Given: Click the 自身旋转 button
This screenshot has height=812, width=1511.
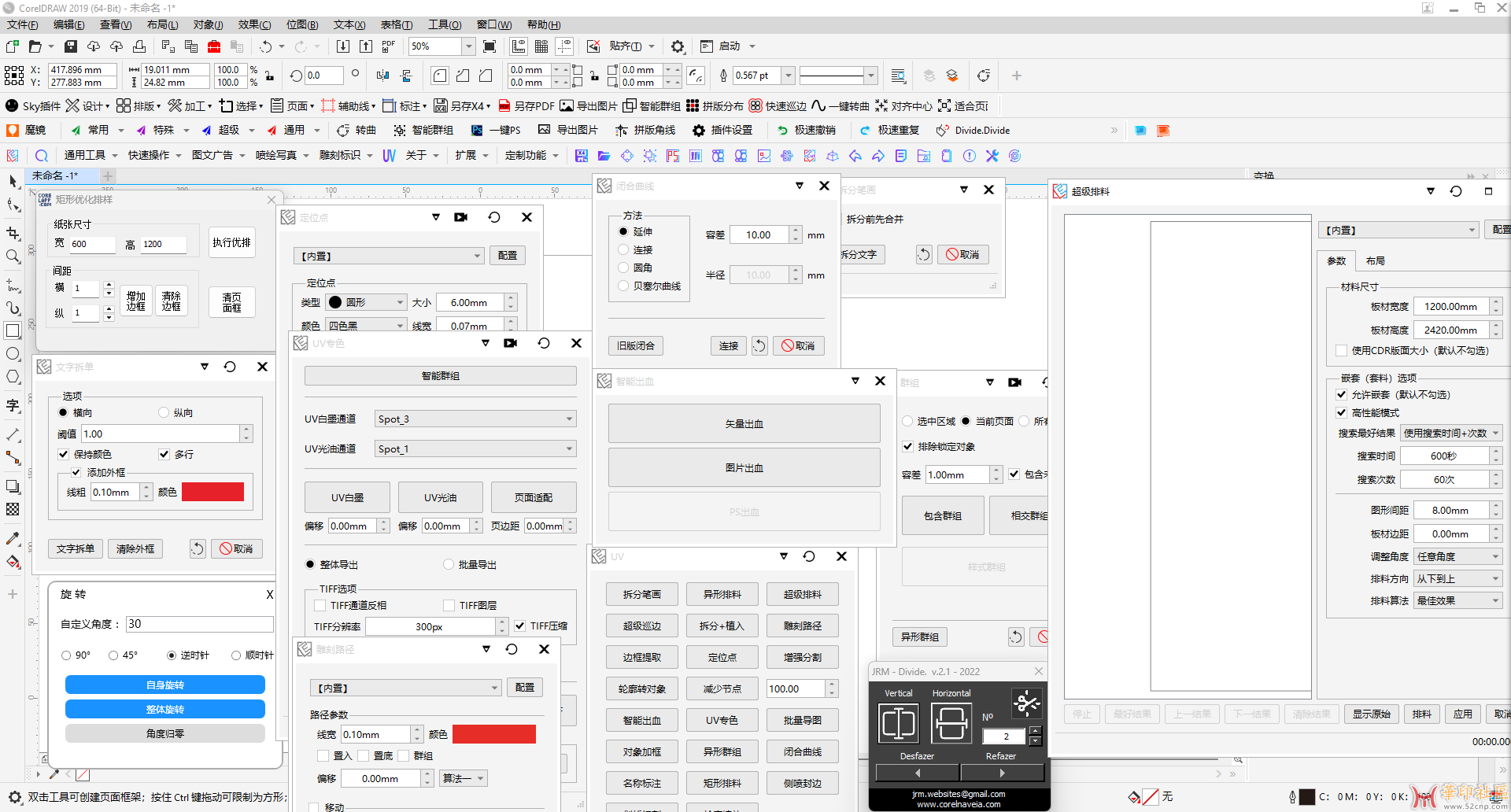Looking at the screenshot, I should coord(165,685).
